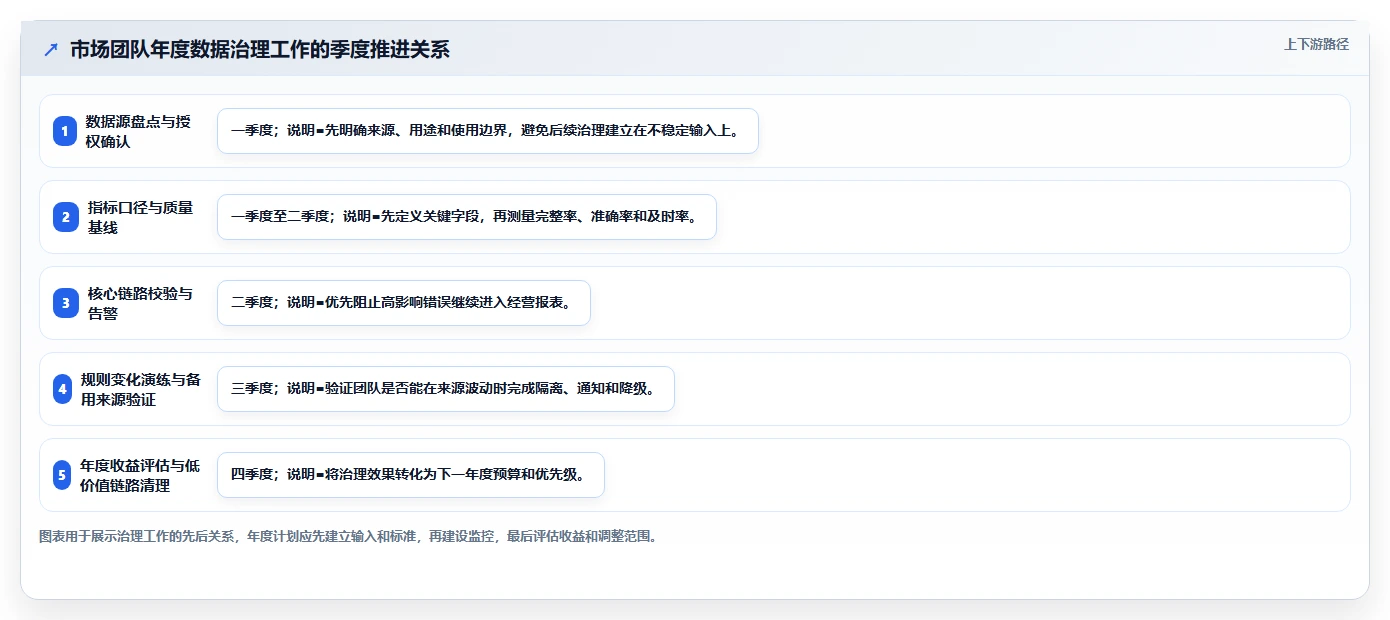Select the 指标口径与质量基线 step label

pyautogui.click(x=140, y=217)
